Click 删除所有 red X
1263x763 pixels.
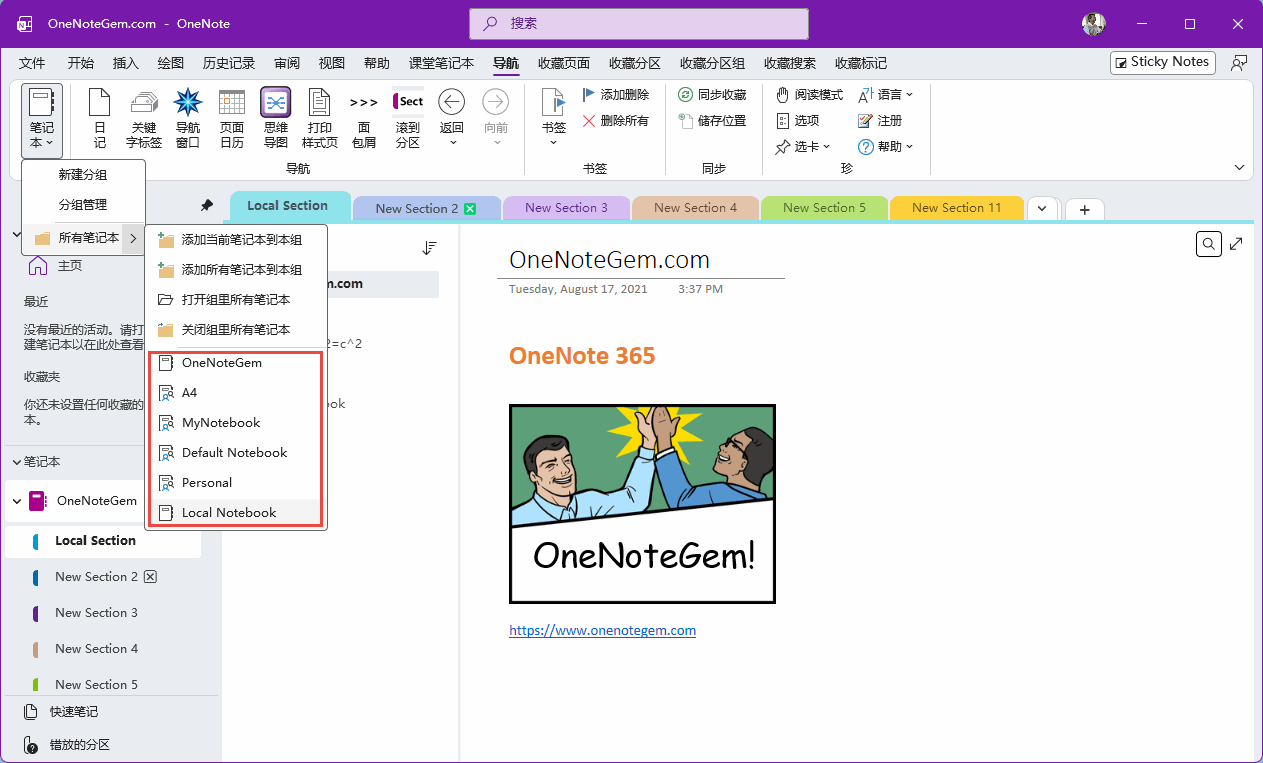615,121
